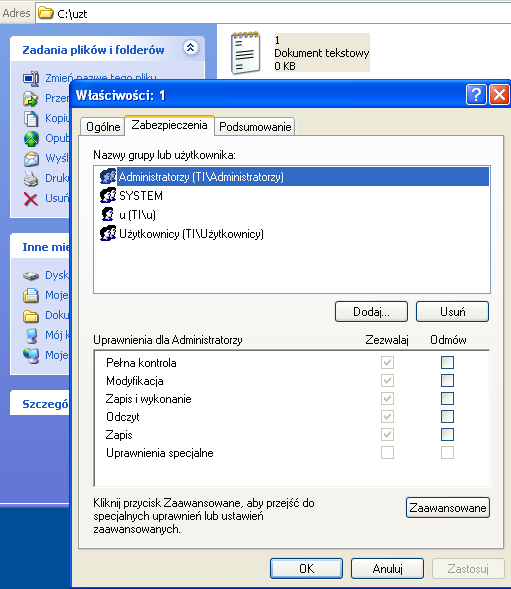Click the shared documents yellow folder icon
Screen dimensions: 511x589
coord(31,316)
